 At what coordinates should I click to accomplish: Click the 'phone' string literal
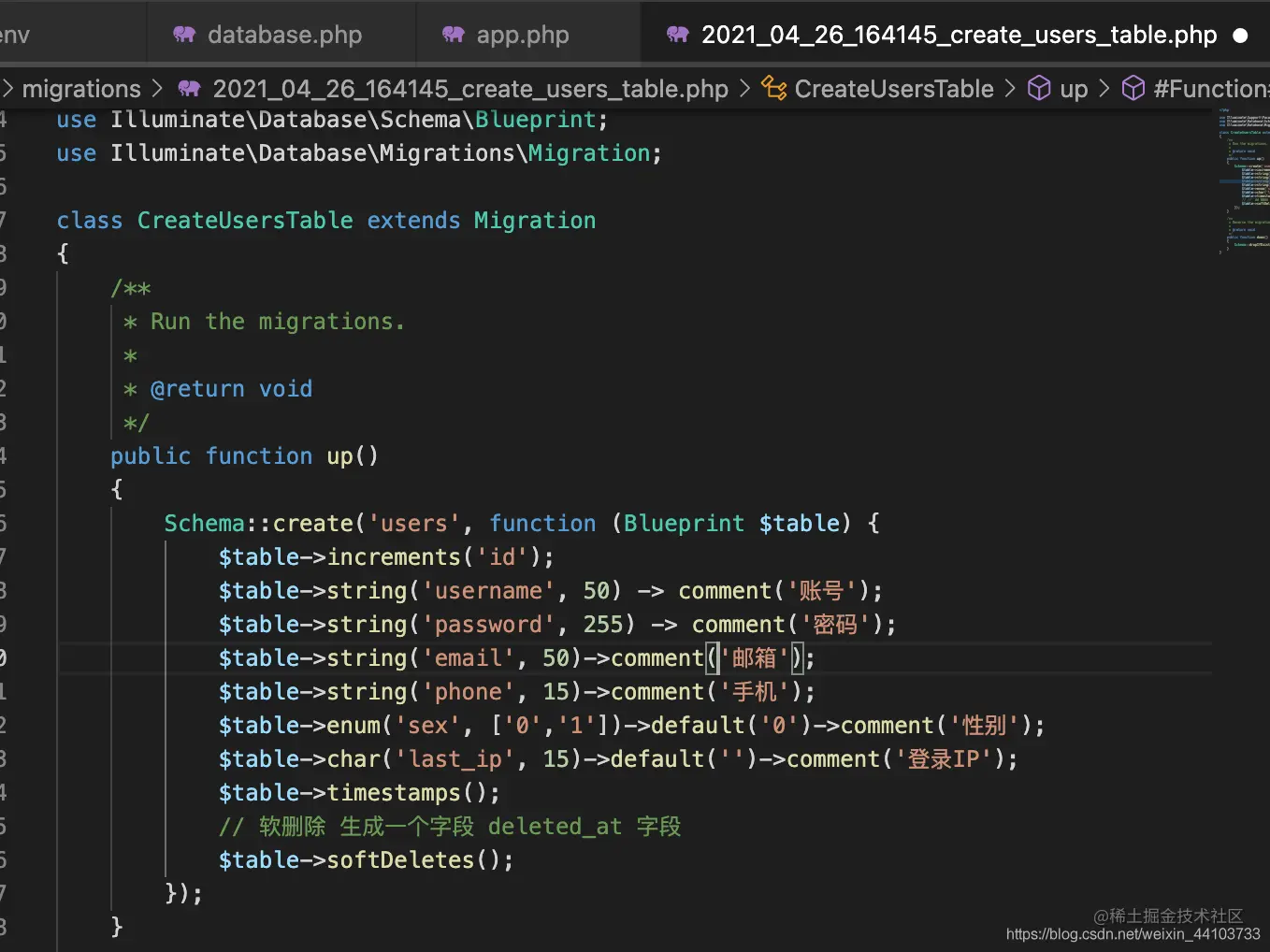point(468,692)
